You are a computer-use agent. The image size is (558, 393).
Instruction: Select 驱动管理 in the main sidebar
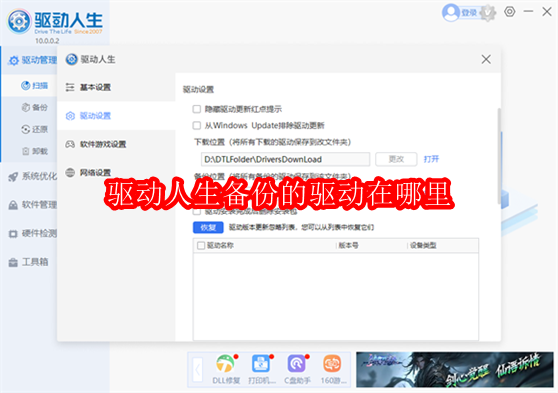pyautogui.click(x=29, y=60)
